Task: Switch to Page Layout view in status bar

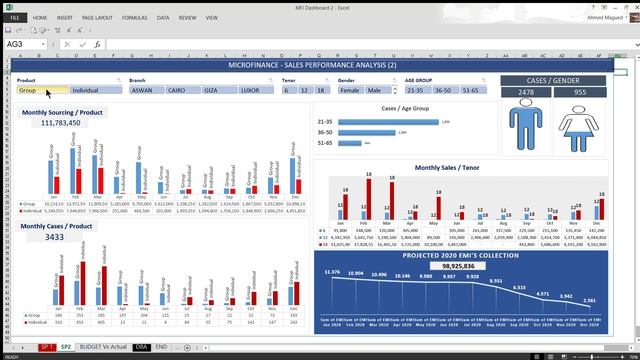Action: [x=550, y=357]
